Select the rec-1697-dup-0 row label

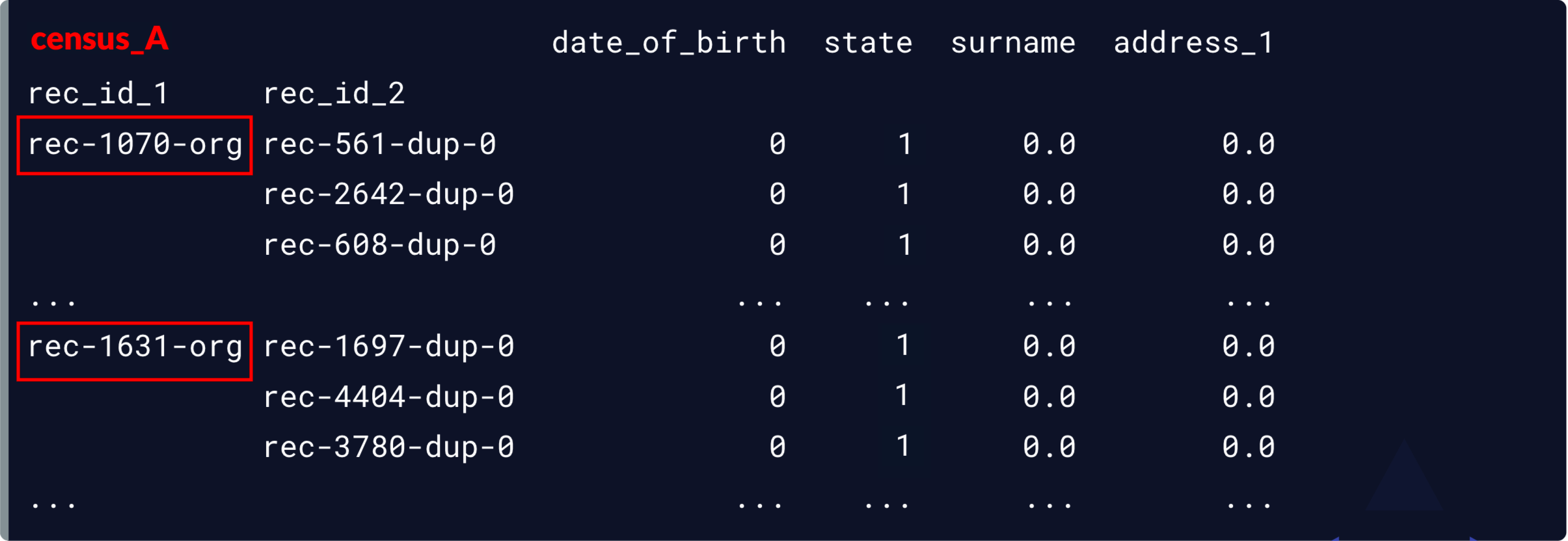tap(389, 347)
